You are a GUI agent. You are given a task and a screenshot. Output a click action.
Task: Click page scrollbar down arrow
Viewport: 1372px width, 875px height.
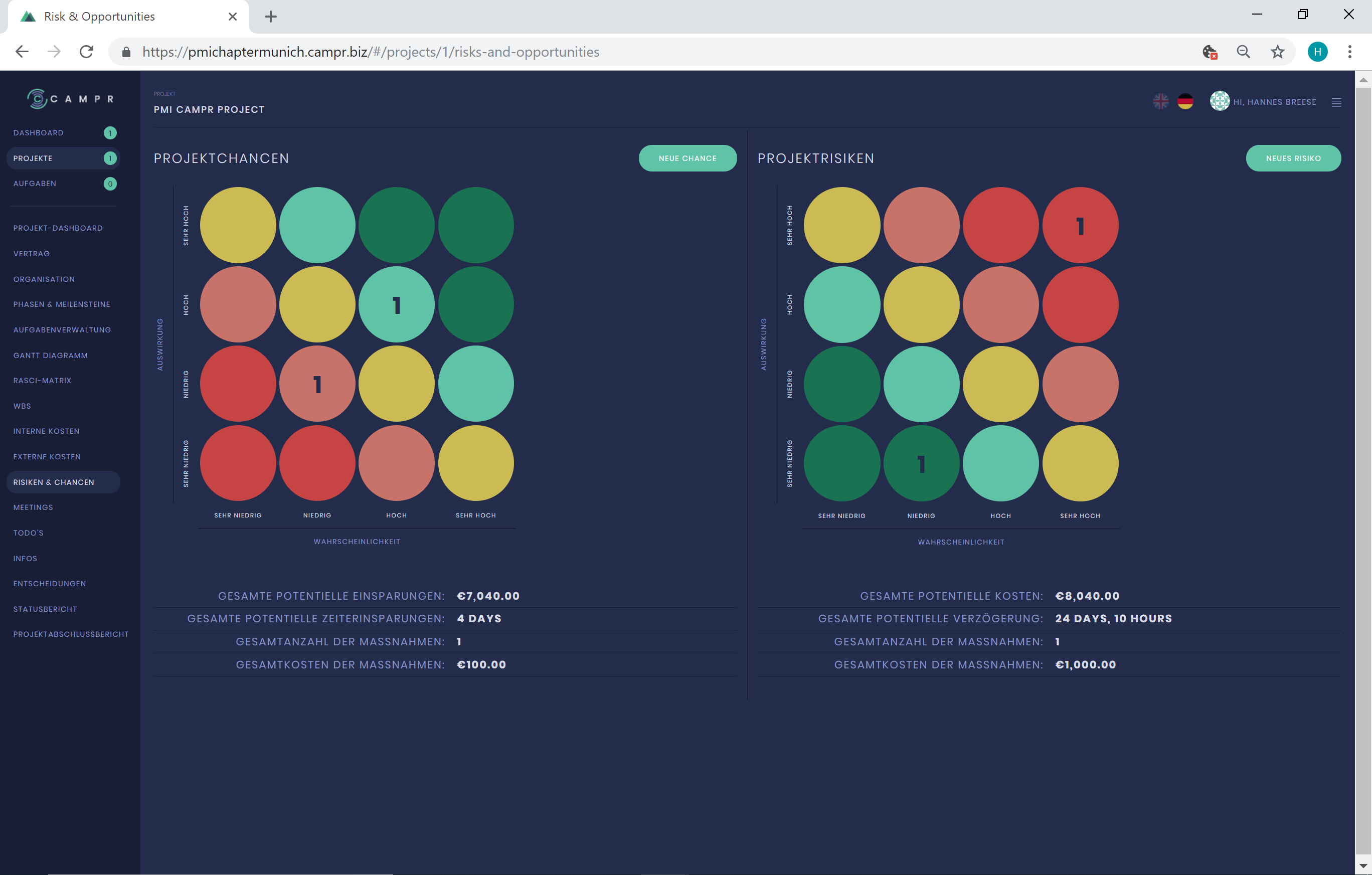1363,866
